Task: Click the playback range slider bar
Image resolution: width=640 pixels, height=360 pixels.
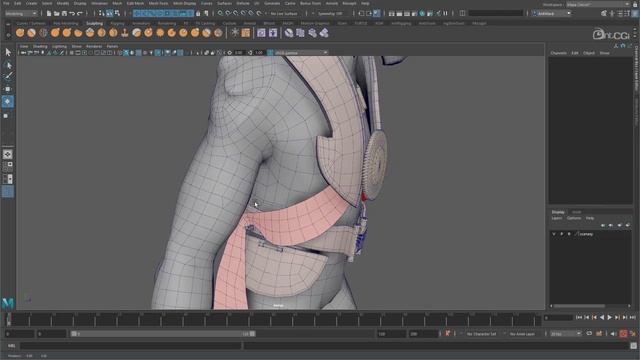Action: point(163,334)
